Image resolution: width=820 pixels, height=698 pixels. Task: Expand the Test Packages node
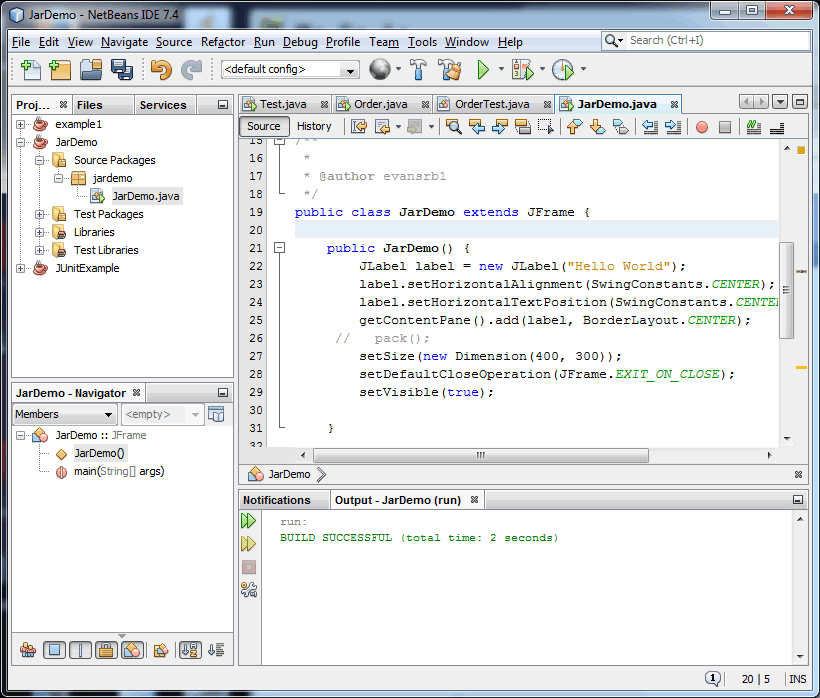[x=39, y=214]
